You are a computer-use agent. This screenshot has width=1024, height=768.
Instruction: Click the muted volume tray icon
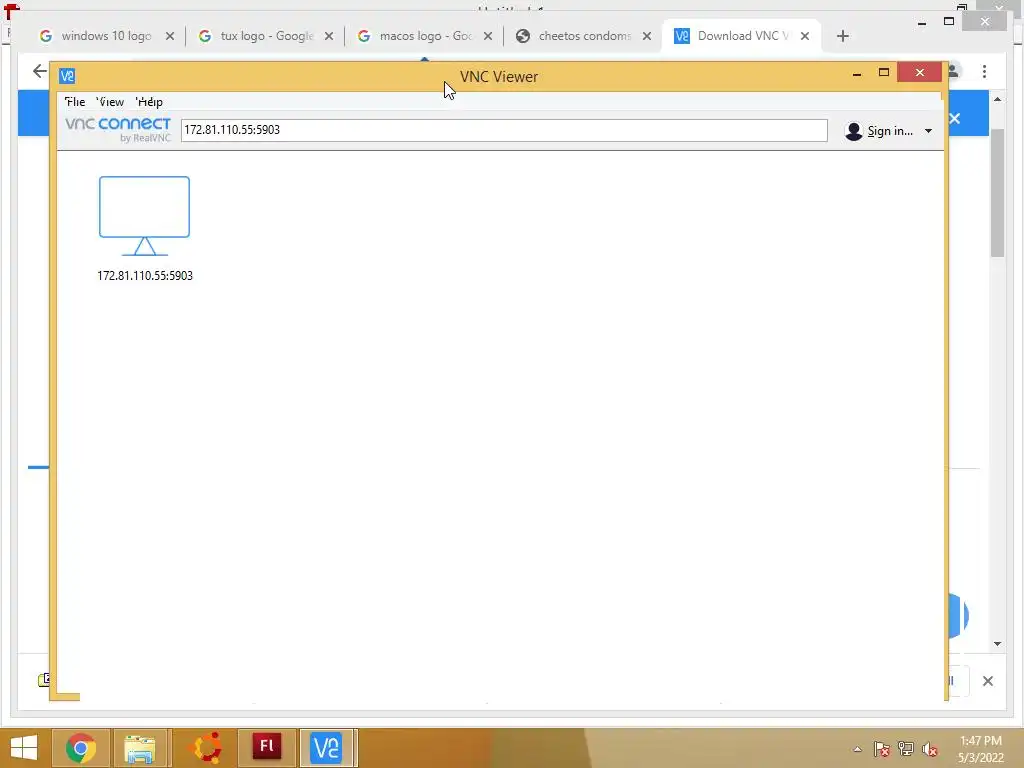coord(930,749)
